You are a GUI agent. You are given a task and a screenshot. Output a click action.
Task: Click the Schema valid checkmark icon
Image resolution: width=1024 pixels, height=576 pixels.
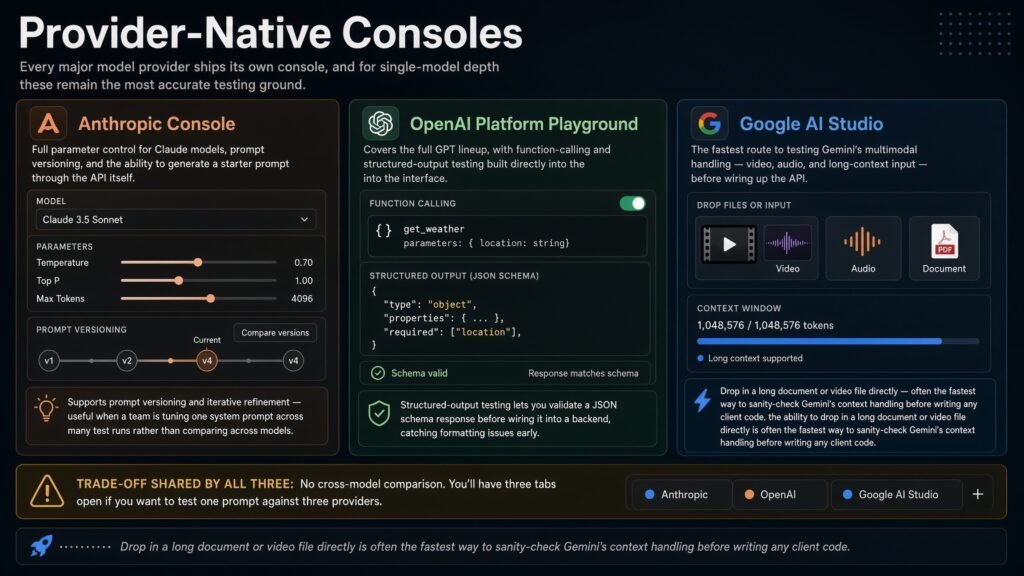(377, 373)
